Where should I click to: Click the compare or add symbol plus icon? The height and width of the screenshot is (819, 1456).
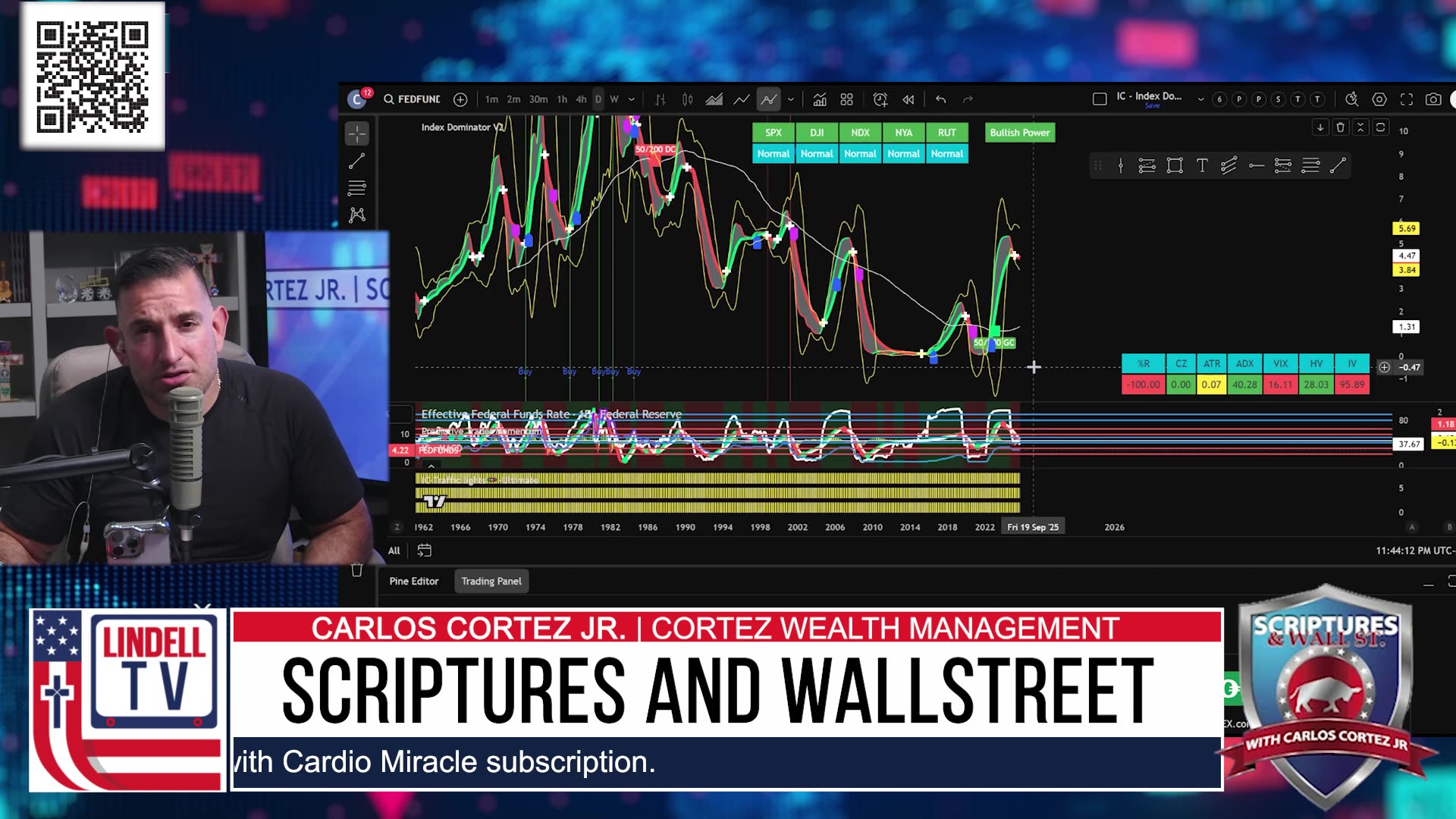click(460, 99)
